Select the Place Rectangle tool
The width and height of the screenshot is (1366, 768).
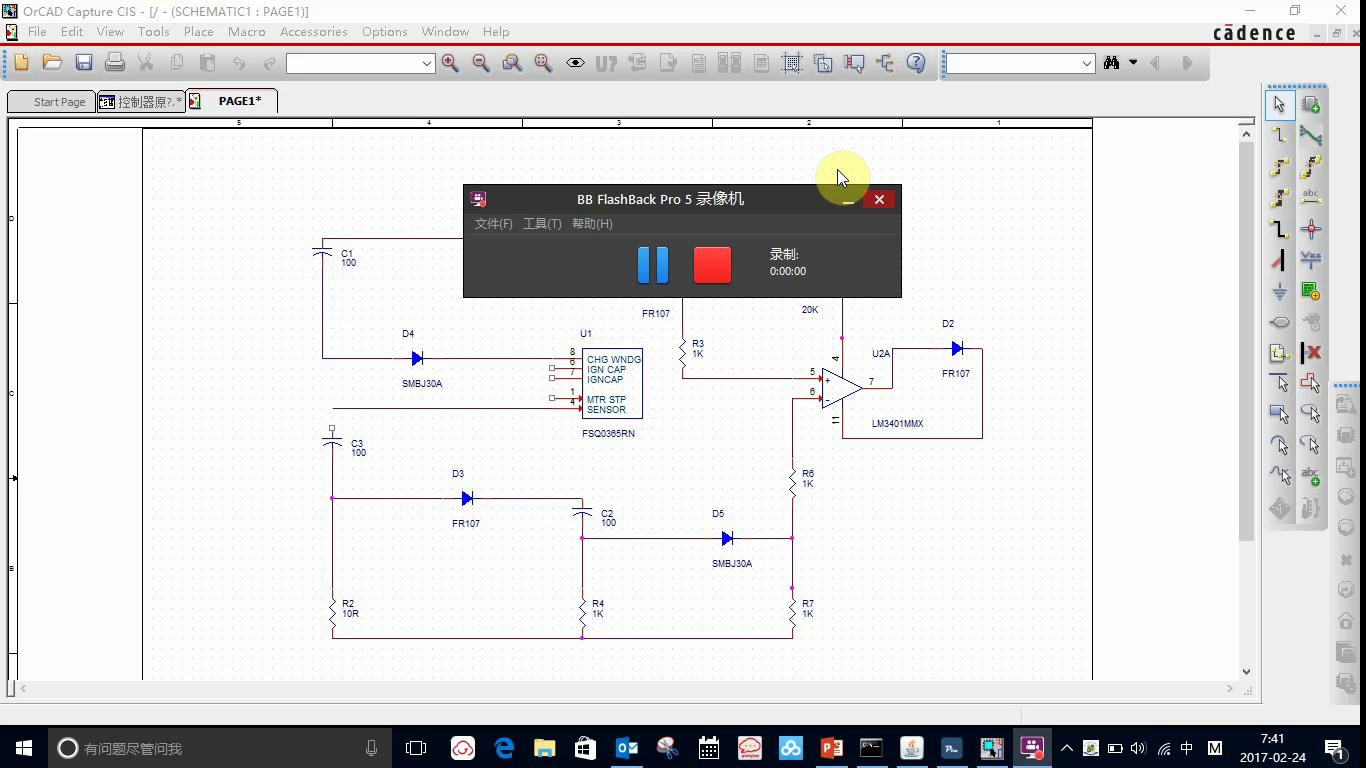click(x=1279, y=414)
